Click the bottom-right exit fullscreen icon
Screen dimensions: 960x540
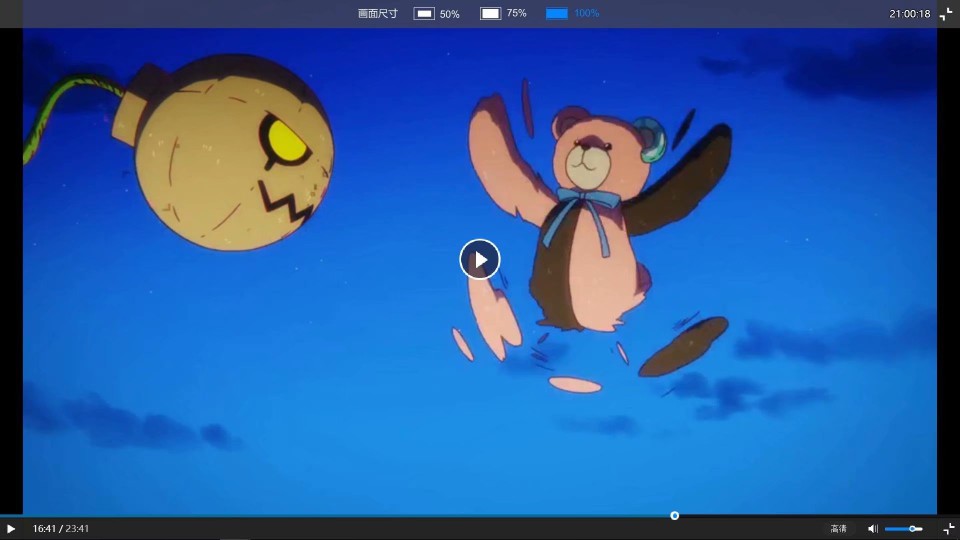click(x=948, y=529)
